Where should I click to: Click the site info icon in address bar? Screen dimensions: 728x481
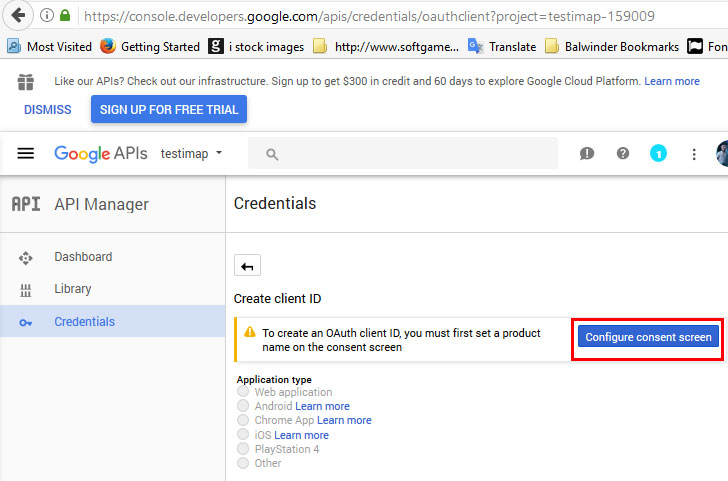[47, 16]
